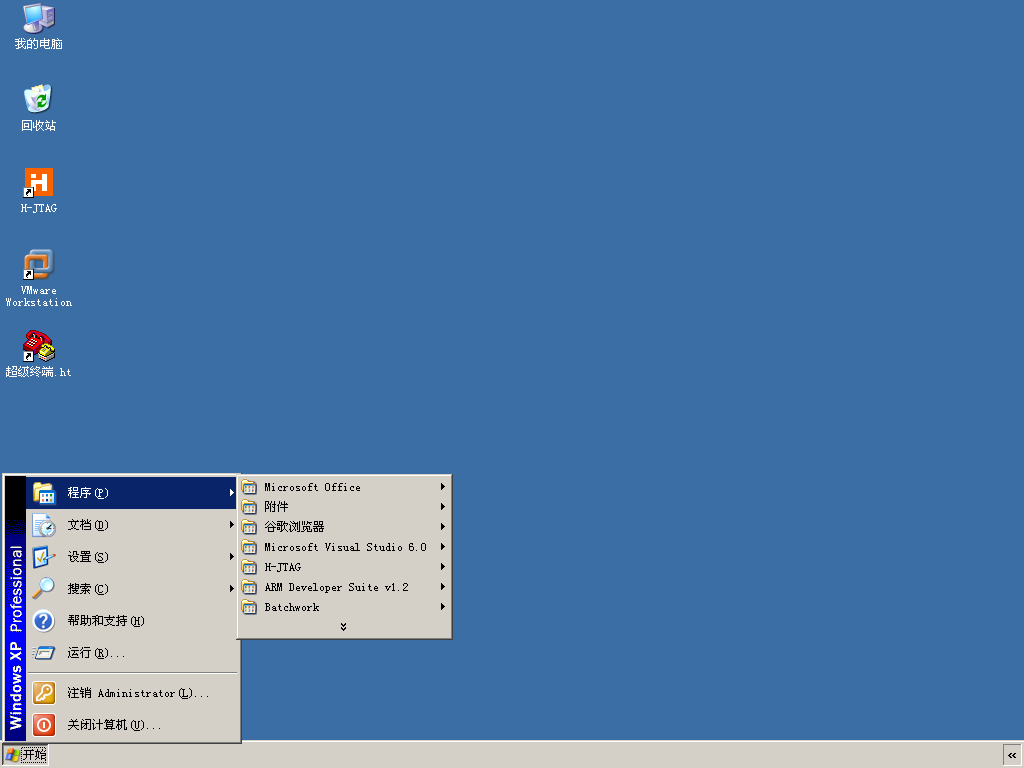1024x768 pixels.
Task: Click the Batchwork folder icon
Action: (249, 607)
